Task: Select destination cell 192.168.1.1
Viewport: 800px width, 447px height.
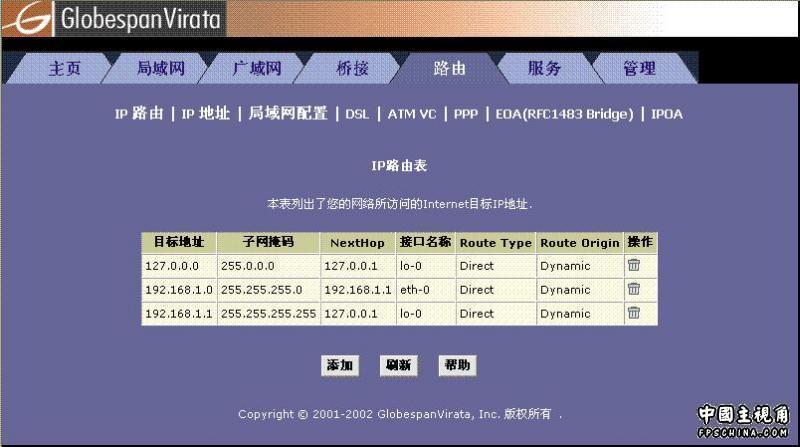Action: 179,313
